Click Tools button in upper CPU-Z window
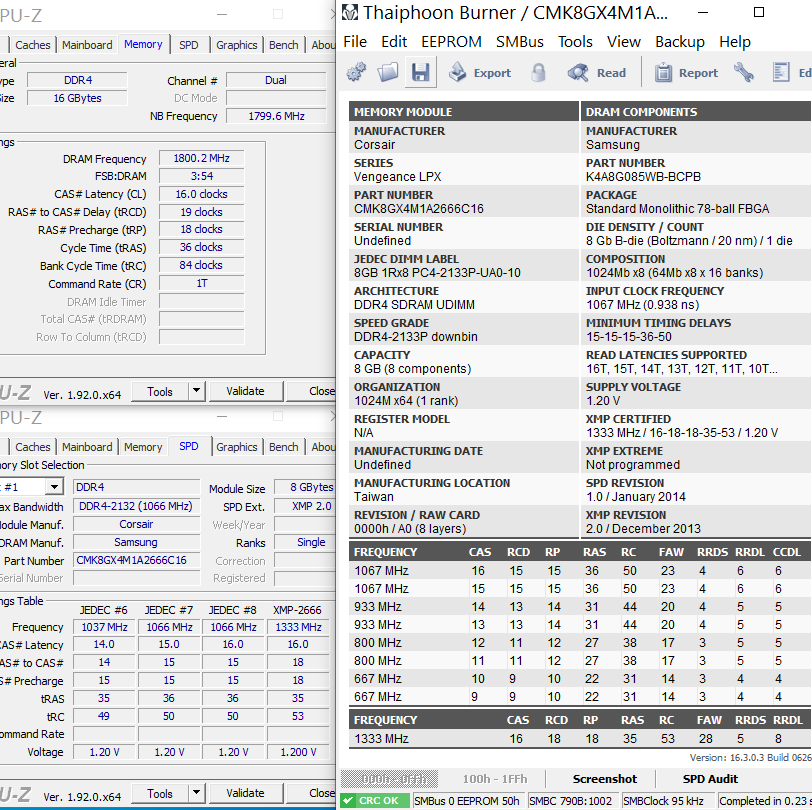The image size is (812, 810). [x=160, y=392]
